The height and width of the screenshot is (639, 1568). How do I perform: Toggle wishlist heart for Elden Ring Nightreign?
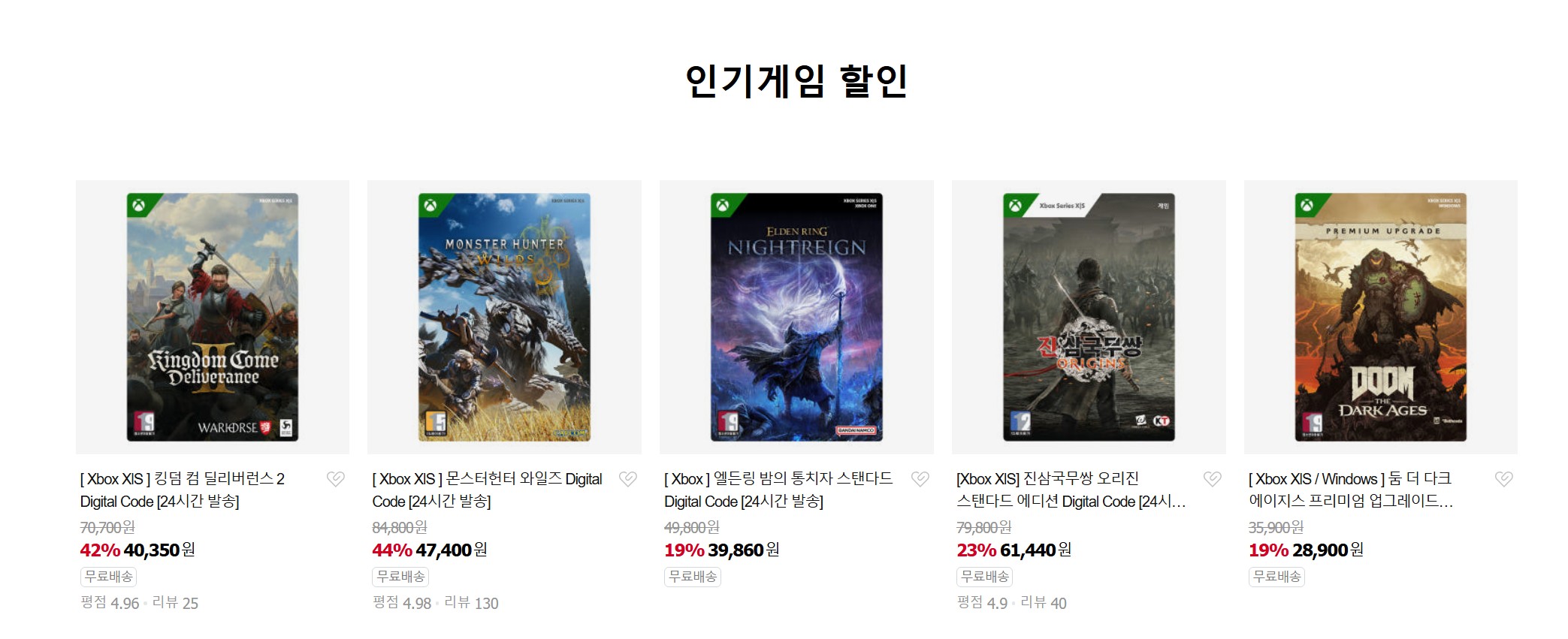(x=920, y=479)
